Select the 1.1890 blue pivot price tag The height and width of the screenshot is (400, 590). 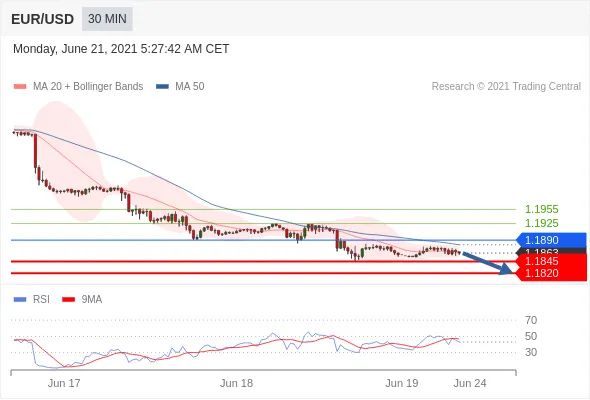[x=551, y=240]
